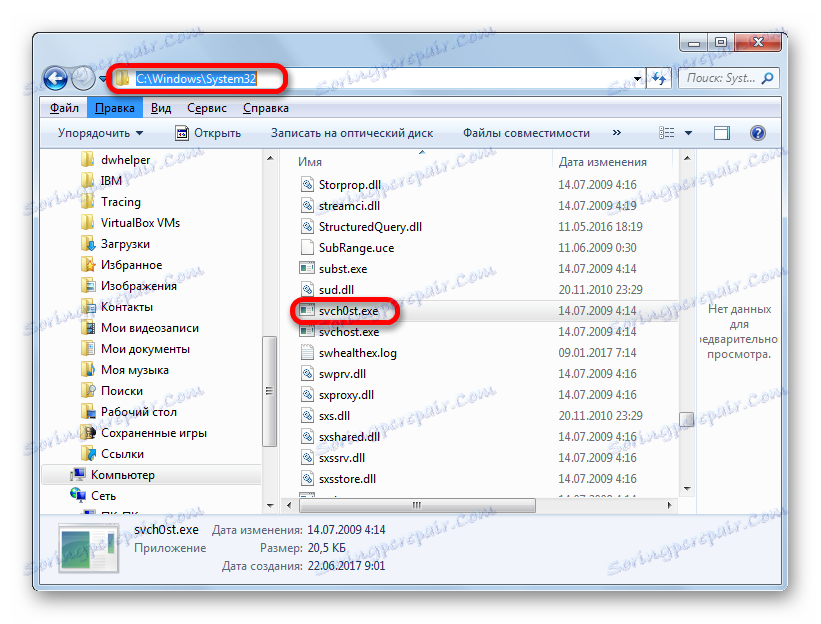
Task: Open Help with the question mark icon
Action: point(758,133)
